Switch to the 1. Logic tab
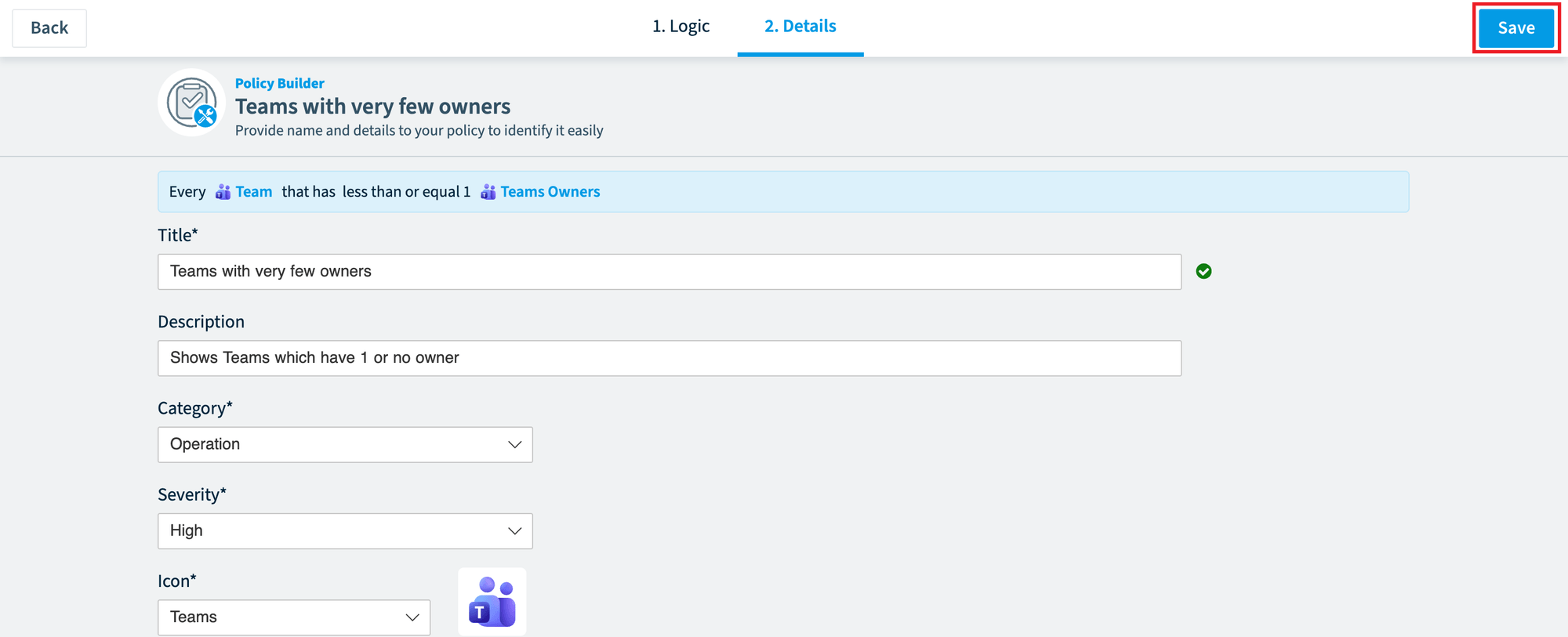This screenshot has width=1568, height=637. click(681, 27)
